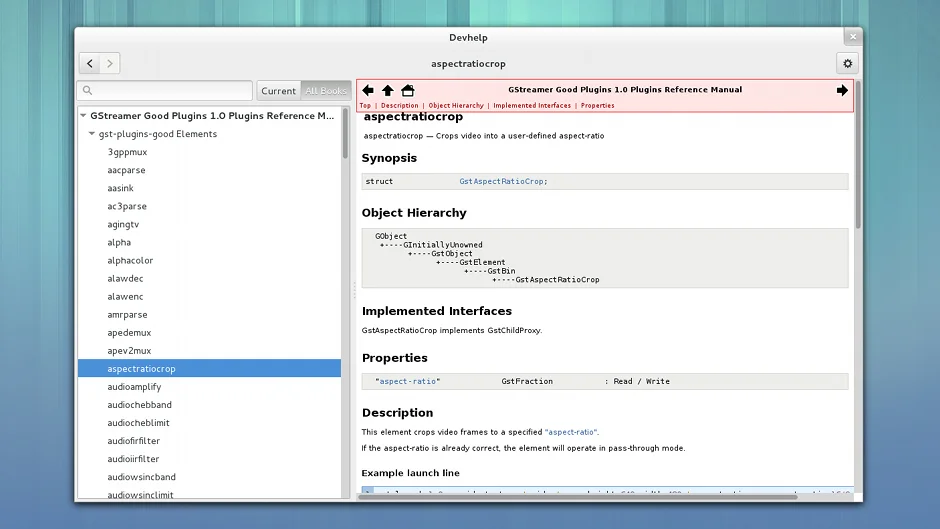The width and height of the screenshot is (940, 529).
Task: Jump to Properties section link
Action: [x=597, y=105]
